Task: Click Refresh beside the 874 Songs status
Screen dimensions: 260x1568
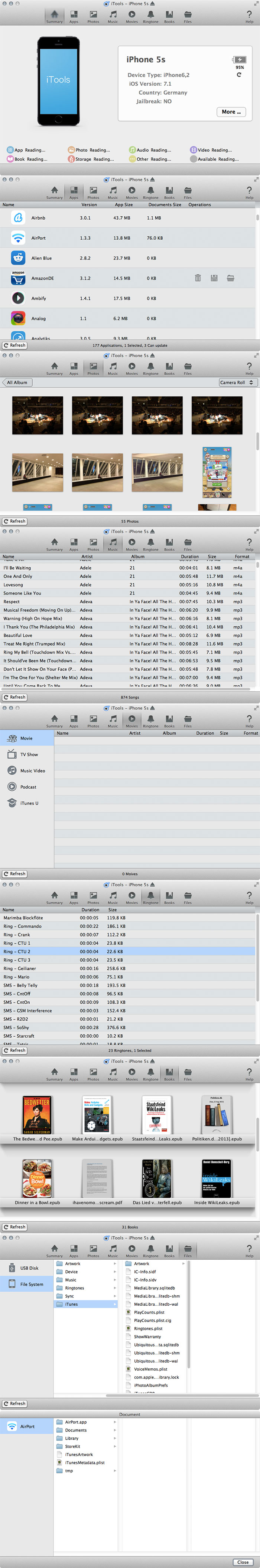Action: click(x=14, y=697)
